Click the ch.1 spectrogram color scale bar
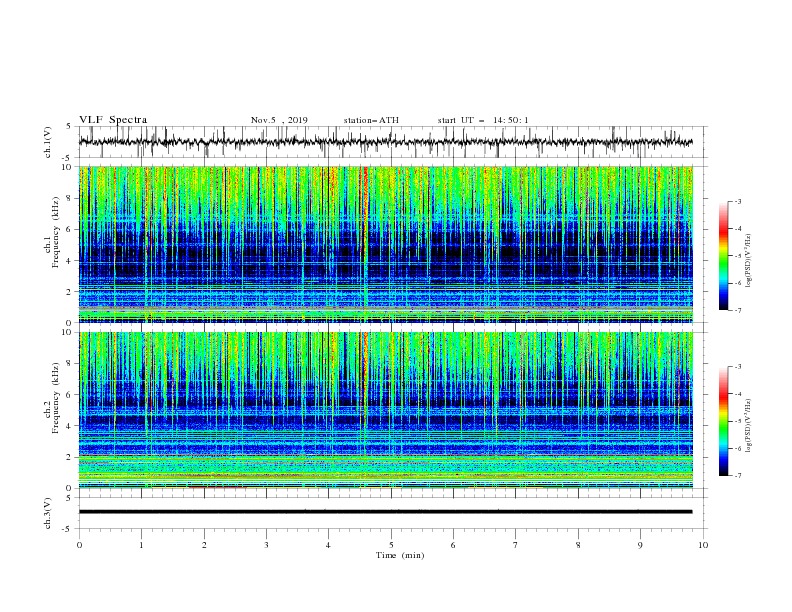792x612 pixels. 724,256
